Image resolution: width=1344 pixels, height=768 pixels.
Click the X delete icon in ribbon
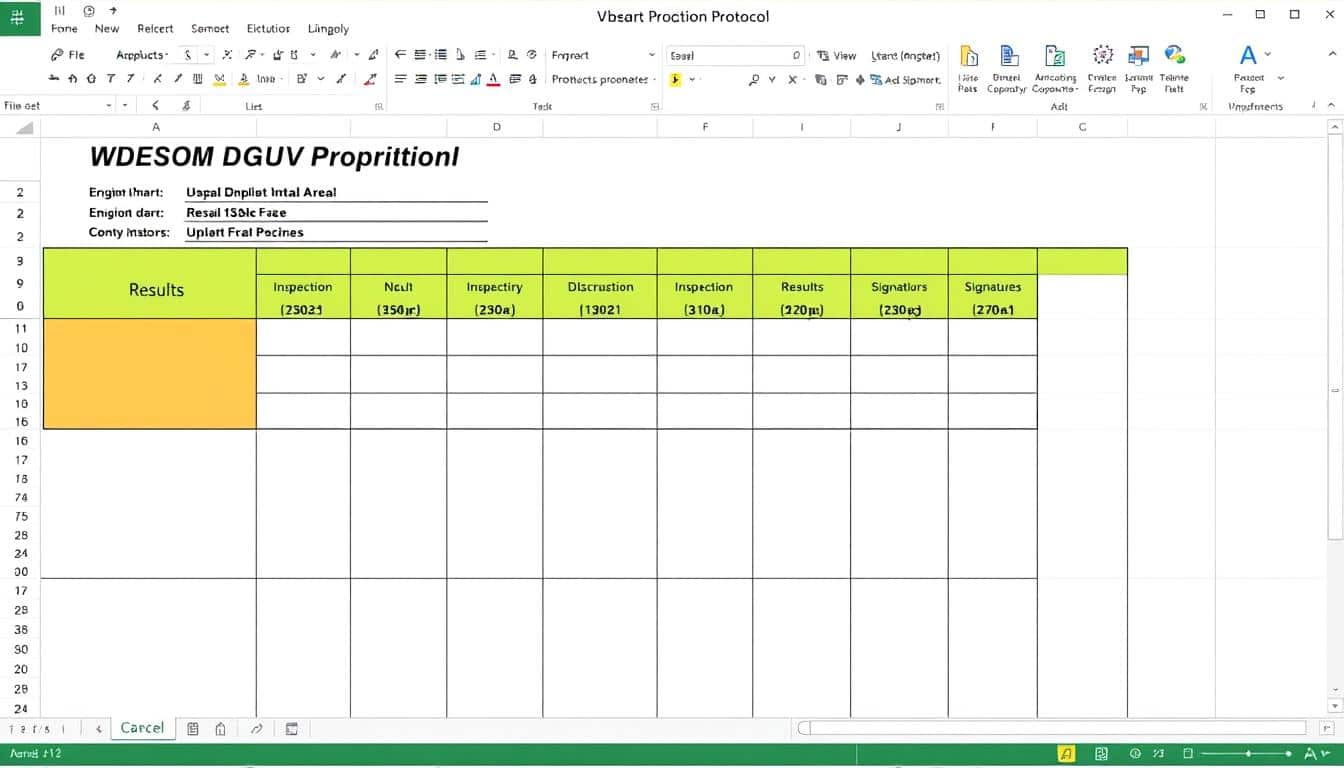[793, 79]
